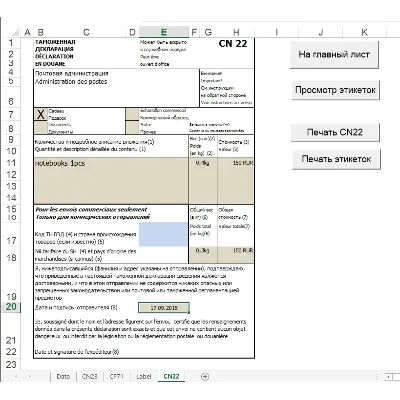This screenshot has height=400, width=400.
Task: Select column C header
Action: pos(86,32)
